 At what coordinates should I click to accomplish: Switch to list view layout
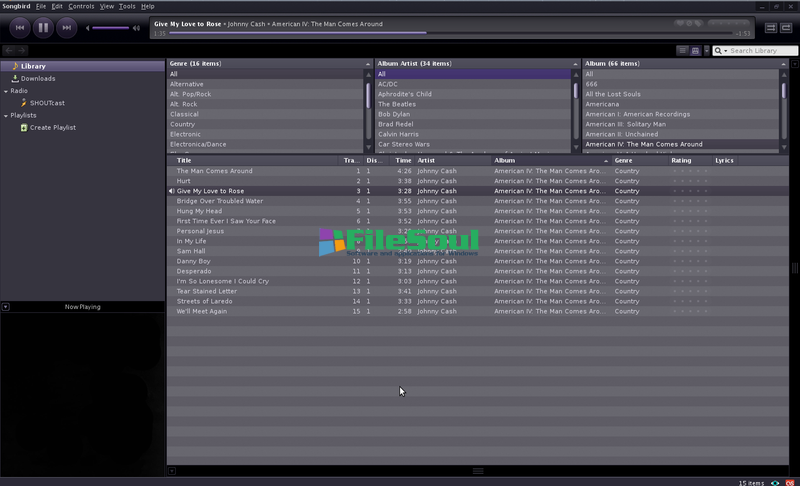pyautogui.click(x=683, y=50)
